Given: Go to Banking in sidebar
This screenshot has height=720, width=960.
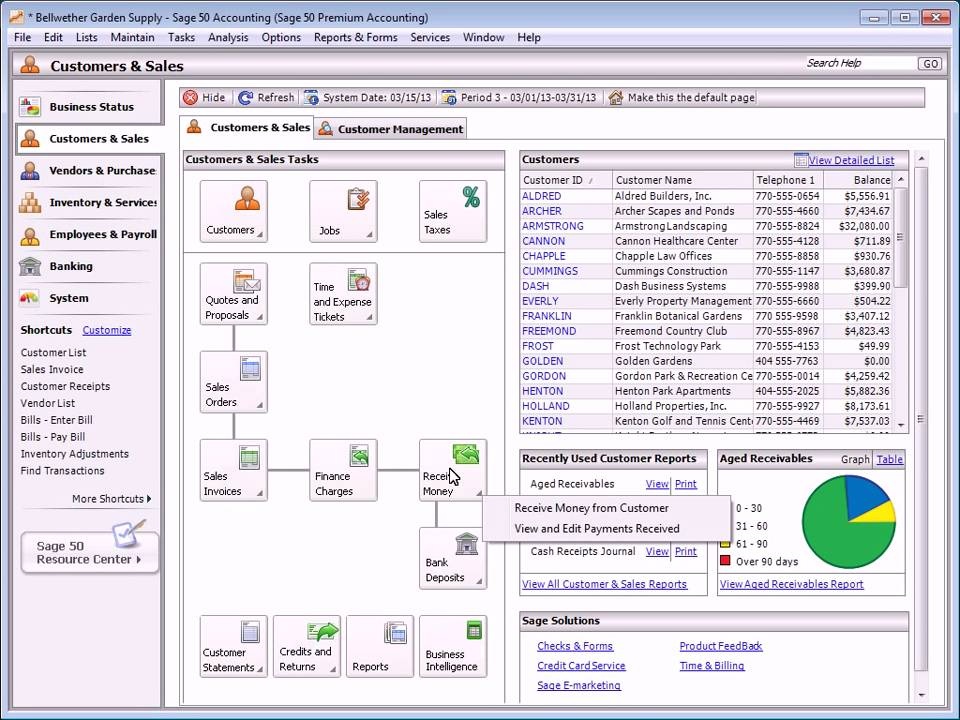Looking at the screenshot, I should point(88,266).
